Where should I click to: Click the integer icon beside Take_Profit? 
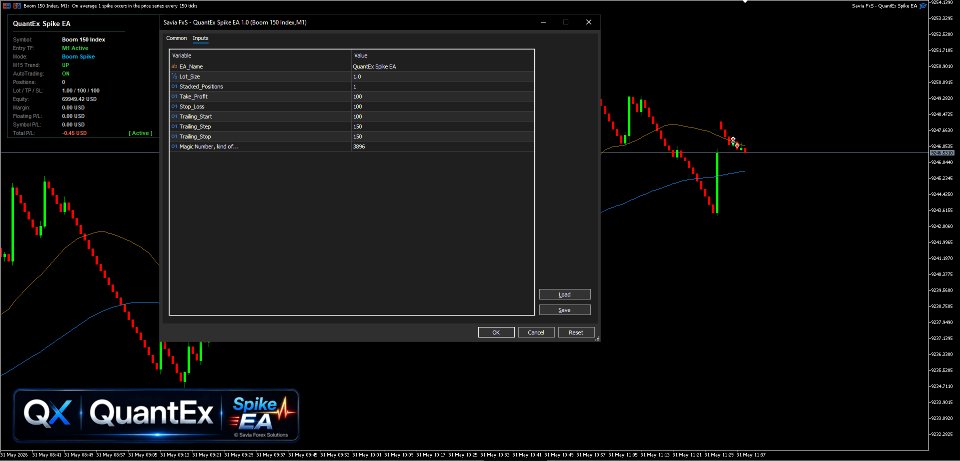tap(174, 97)
